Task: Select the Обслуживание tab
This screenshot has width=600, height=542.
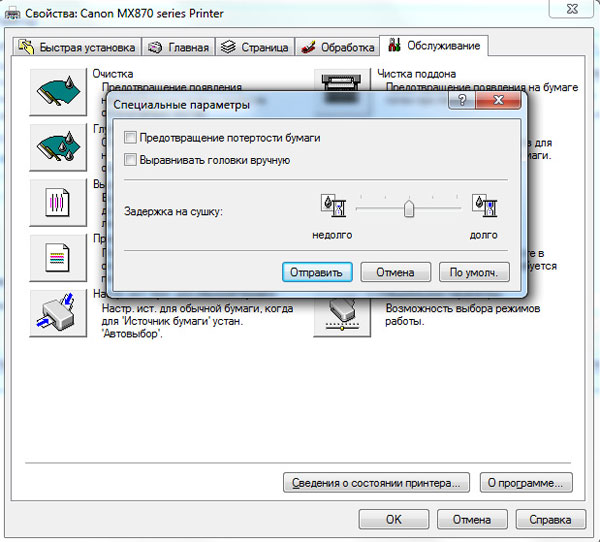Action: (434, 46)
